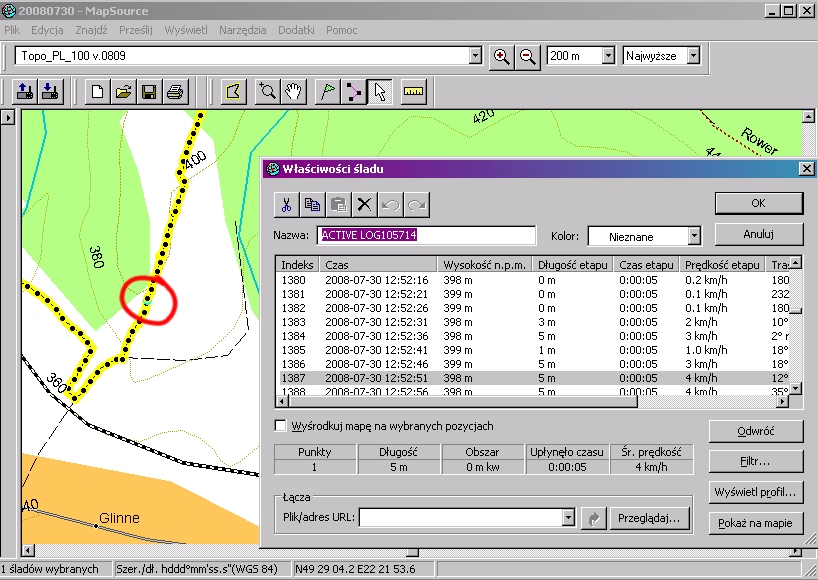This screenshot has height=580, width=818.
Task: Click the horizontal scrollbar of the track table
Action: tap(500, 402)
